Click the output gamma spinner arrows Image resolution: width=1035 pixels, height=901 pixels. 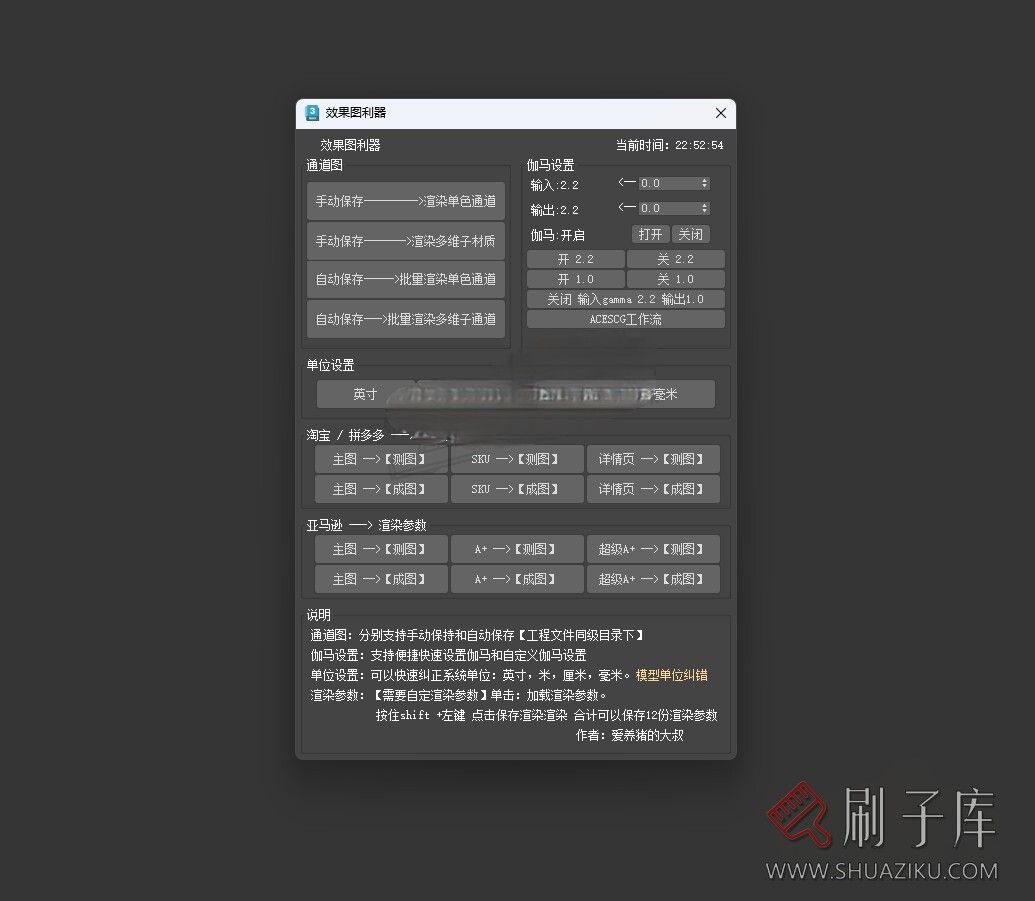[704, 209]
